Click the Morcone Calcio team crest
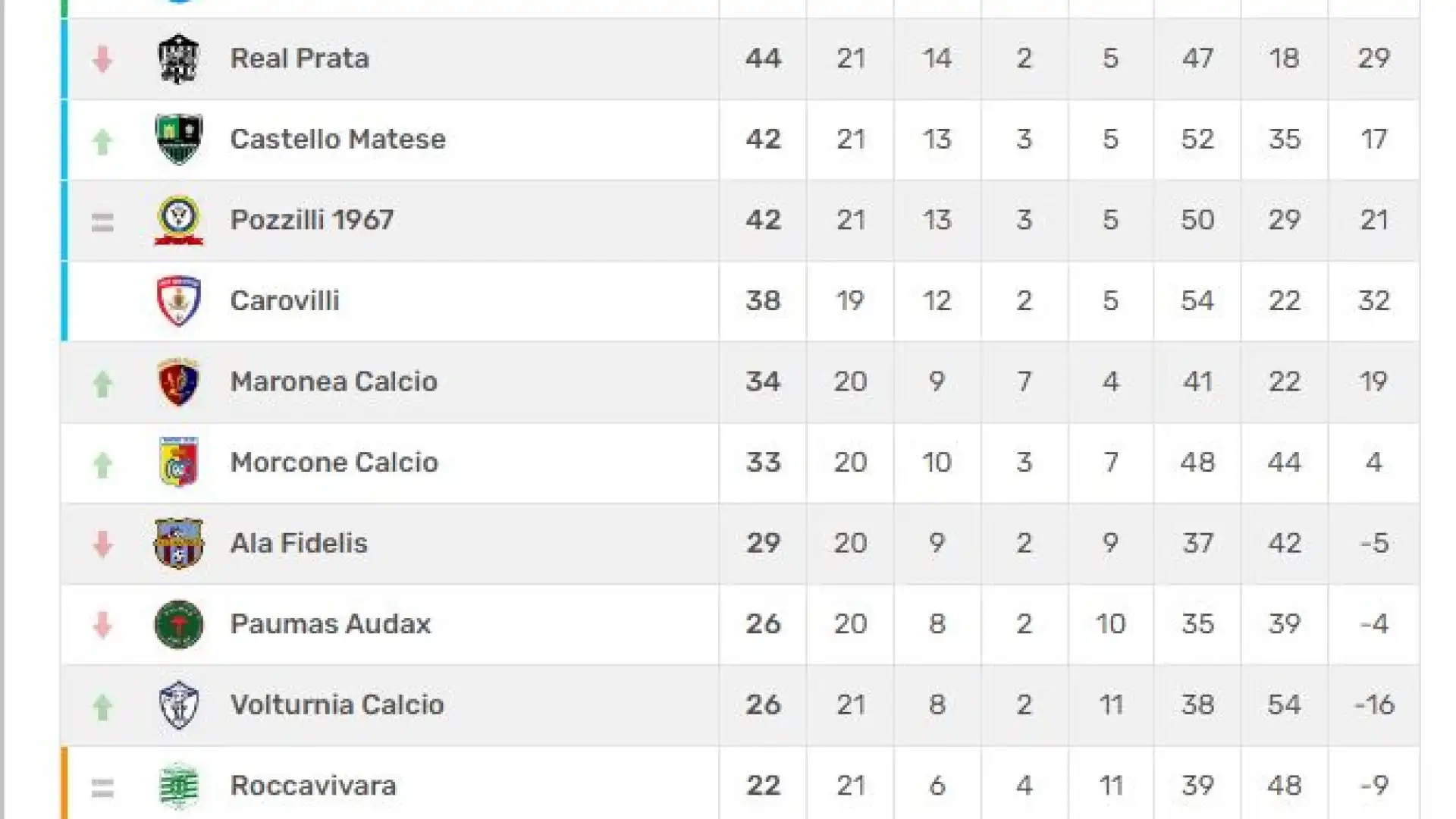Screen dimensions: 1456x819 pyautogui.click(x=178, y=463)
